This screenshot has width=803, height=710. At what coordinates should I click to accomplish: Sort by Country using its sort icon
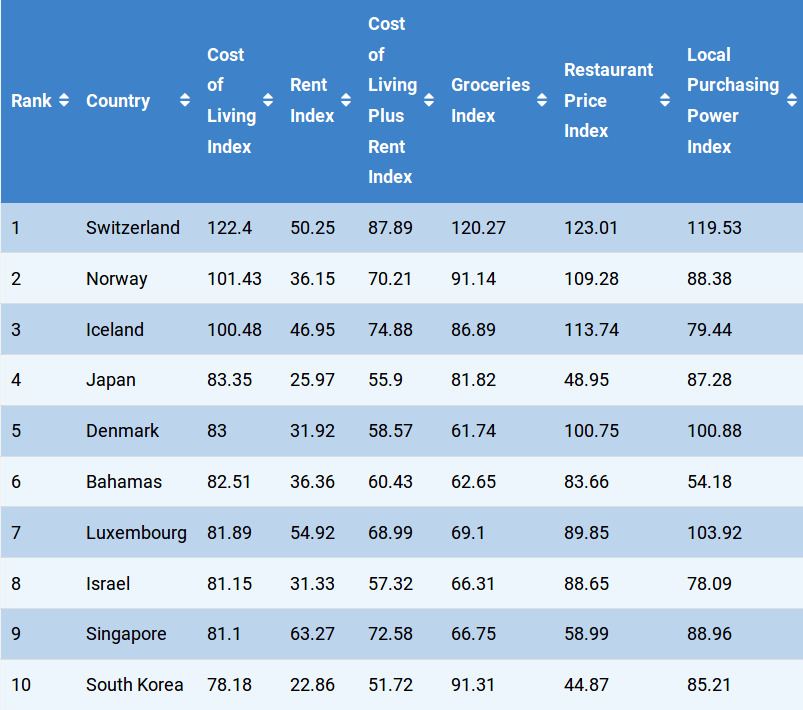(185, 101)
